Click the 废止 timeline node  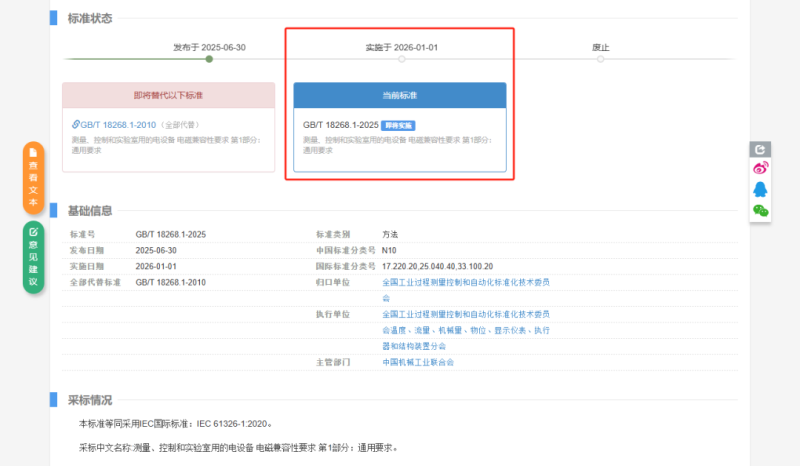point(600,59)
